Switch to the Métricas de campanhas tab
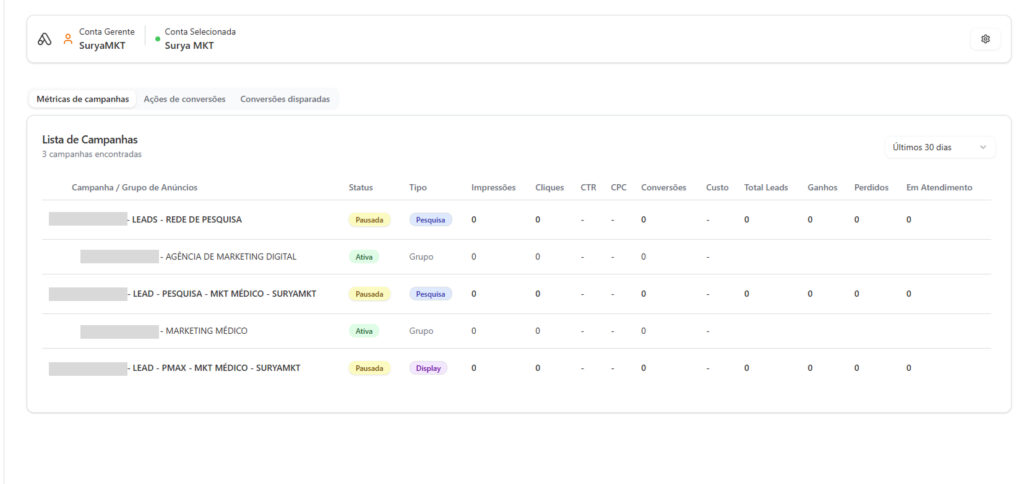 click(x=82, y=99)
